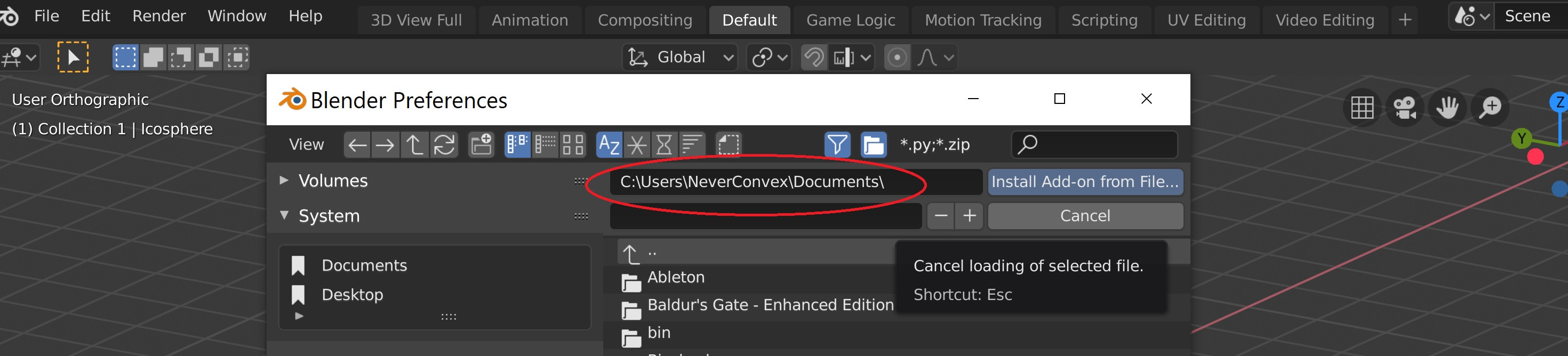Go forward to next folder in file browser
The height and width of the screenshot is (356, 1568).
(x=385, y=145)
